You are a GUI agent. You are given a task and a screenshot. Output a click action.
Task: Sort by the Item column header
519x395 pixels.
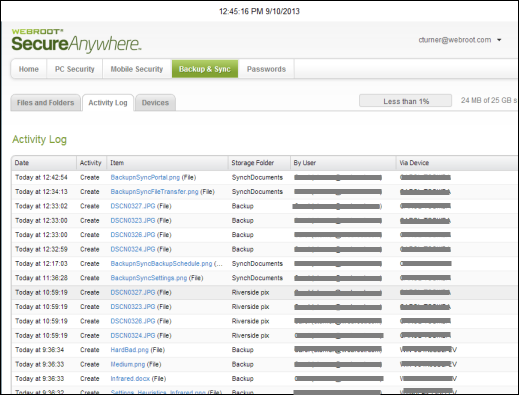[x=168, y=163]
